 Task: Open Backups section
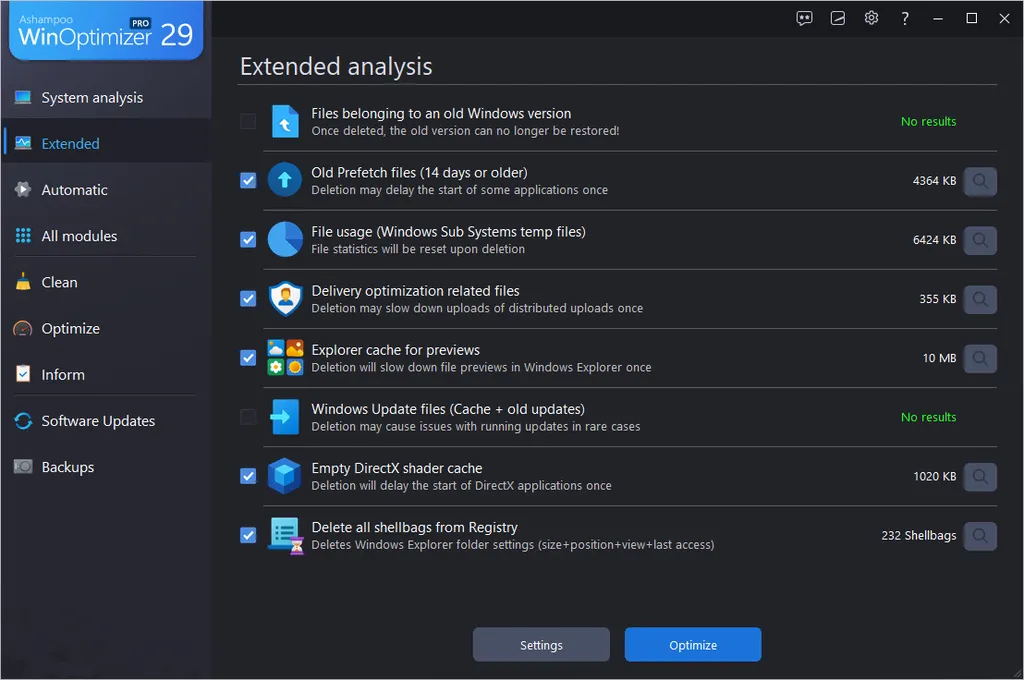coord(106,467)
